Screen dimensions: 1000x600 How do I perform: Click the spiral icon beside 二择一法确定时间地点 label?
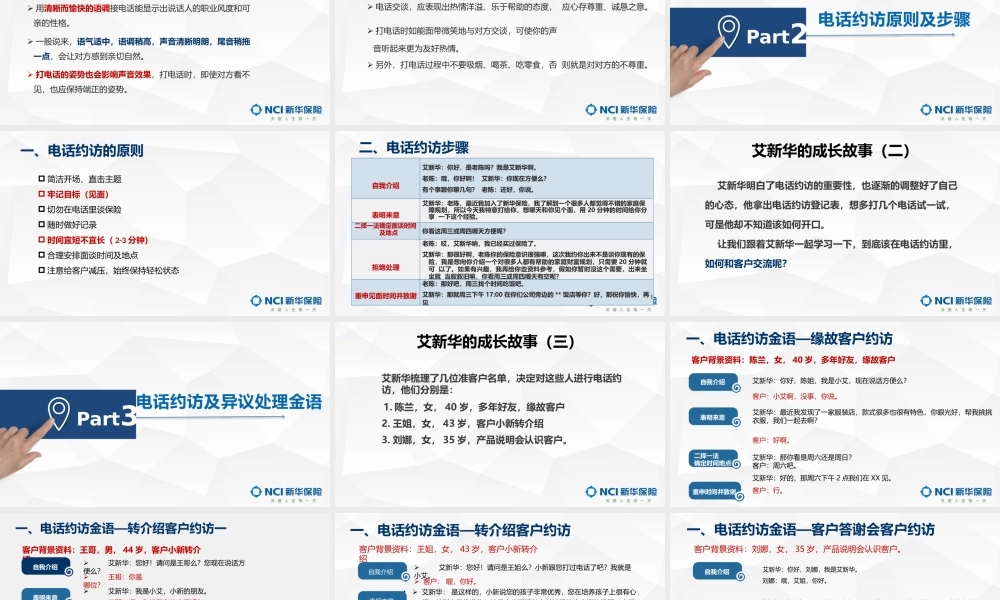coord(735,463)
